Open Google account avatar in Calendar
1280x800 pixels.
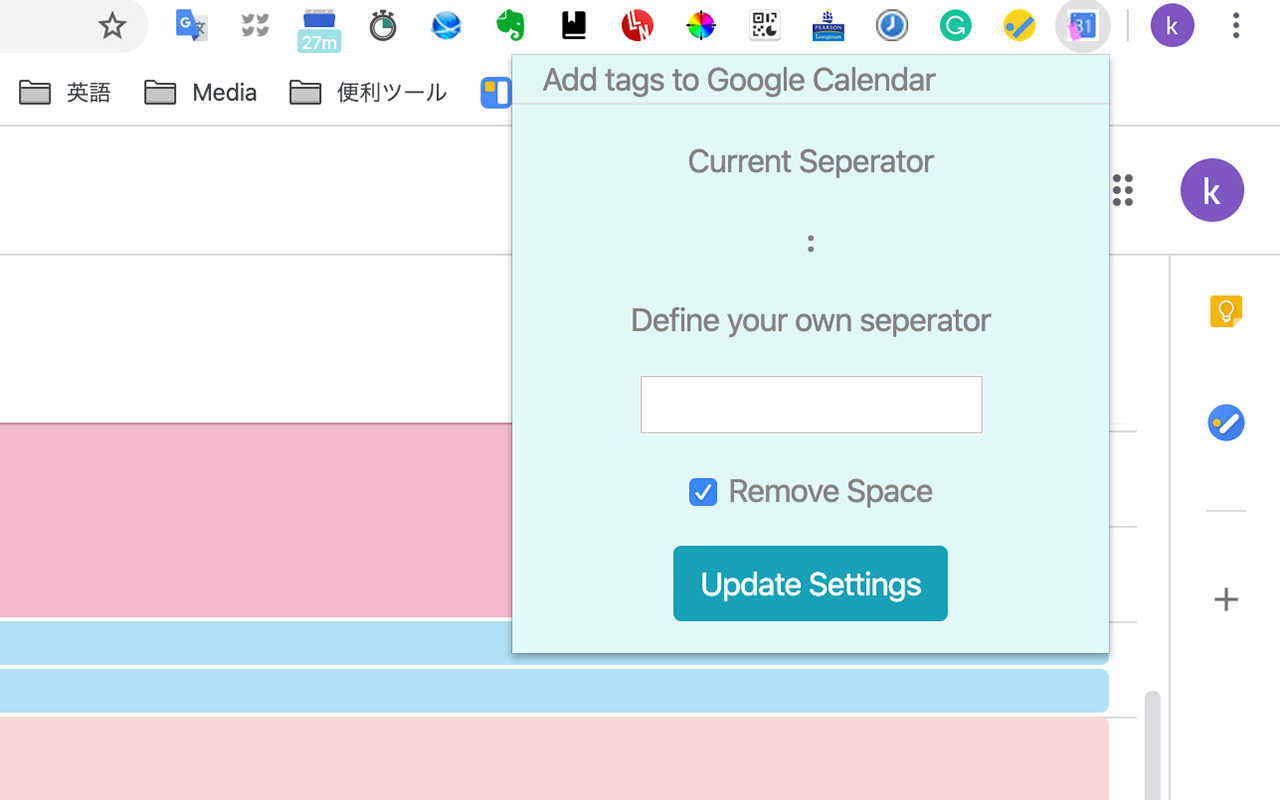(1212, 190)
